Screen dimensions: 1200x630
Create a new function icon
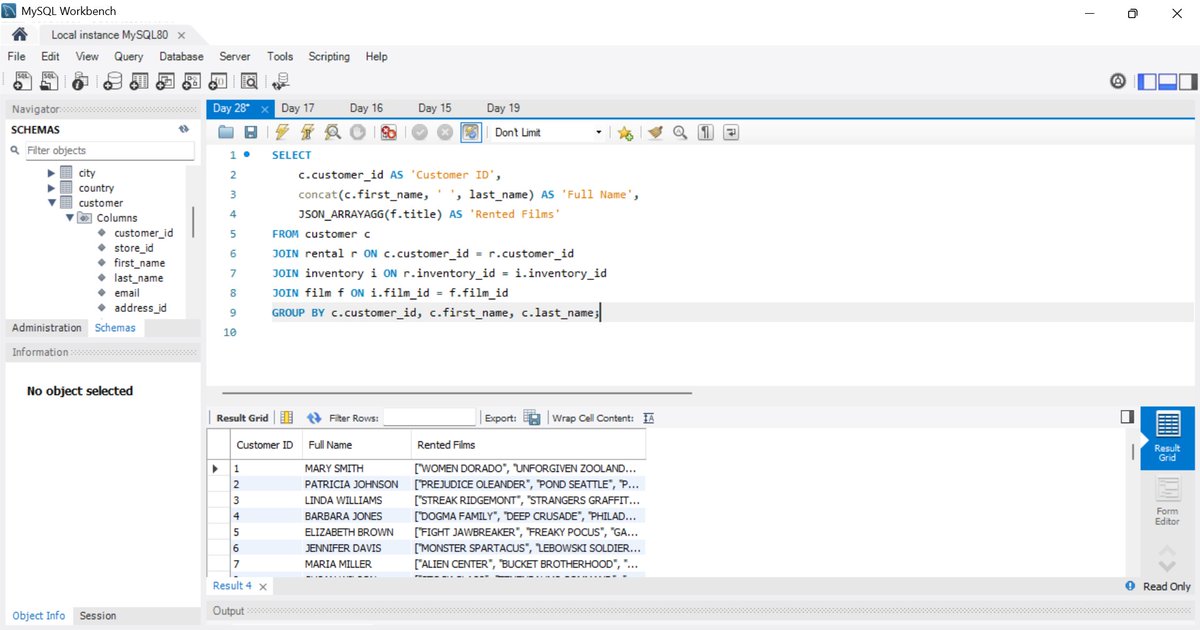(217, 82)
